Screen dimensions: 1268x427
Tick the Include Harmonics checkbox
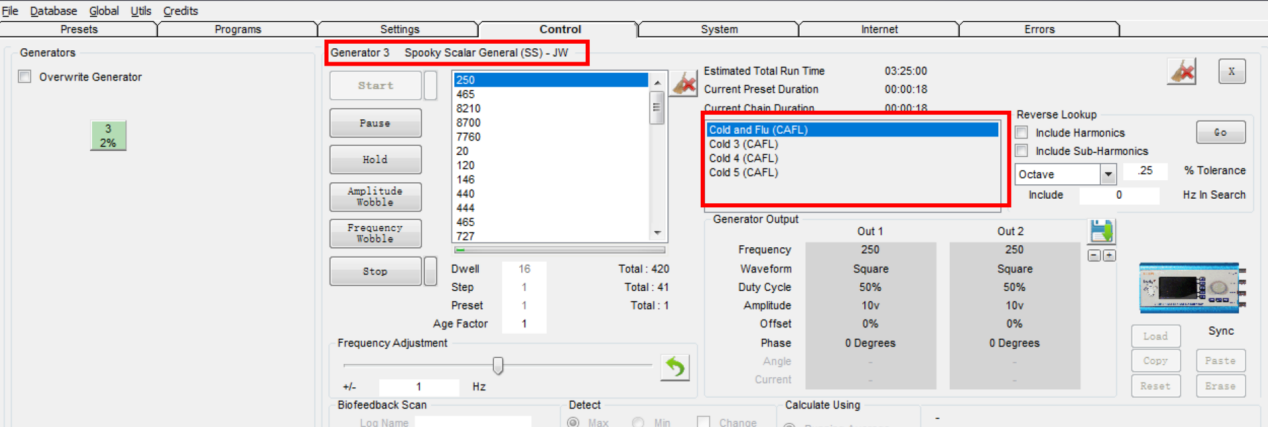(x=1022, y=133)
